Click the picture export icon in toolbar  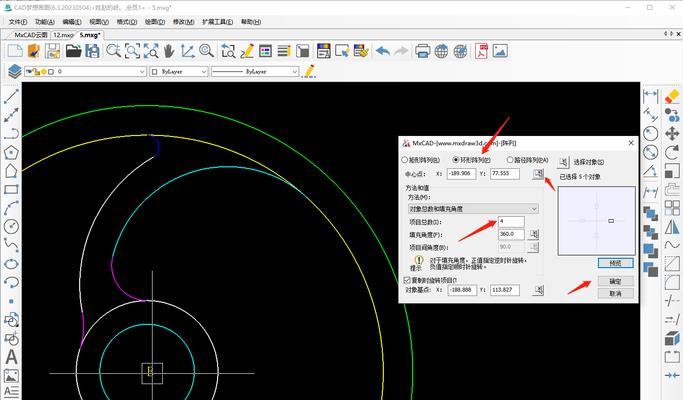click(x=500, y=51)
